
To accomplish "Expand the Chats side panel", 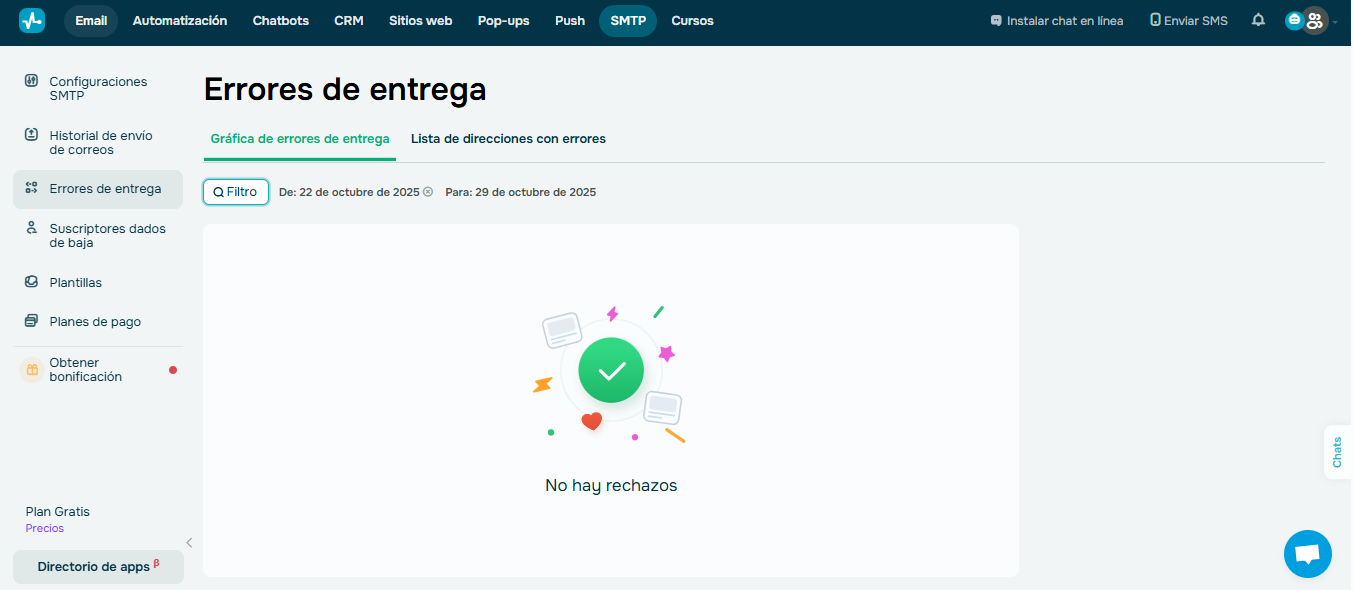I will pos(1337,452).
